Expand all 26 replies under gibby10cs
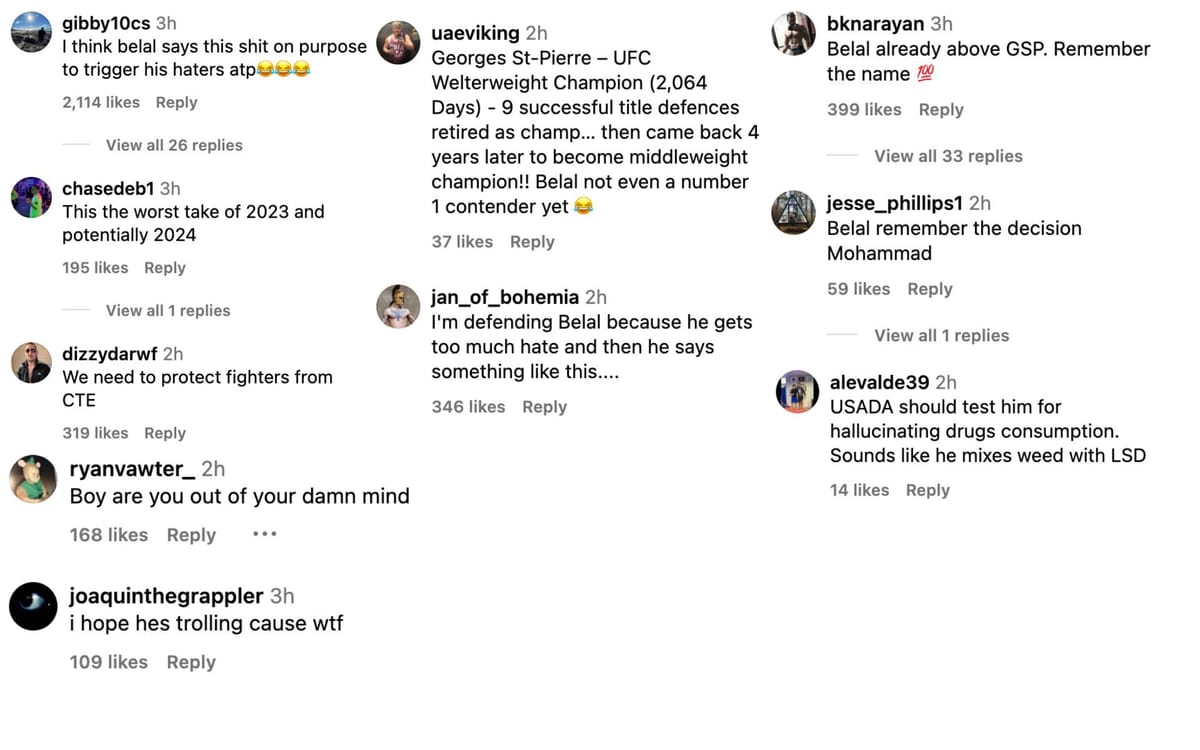 [174, 145]
